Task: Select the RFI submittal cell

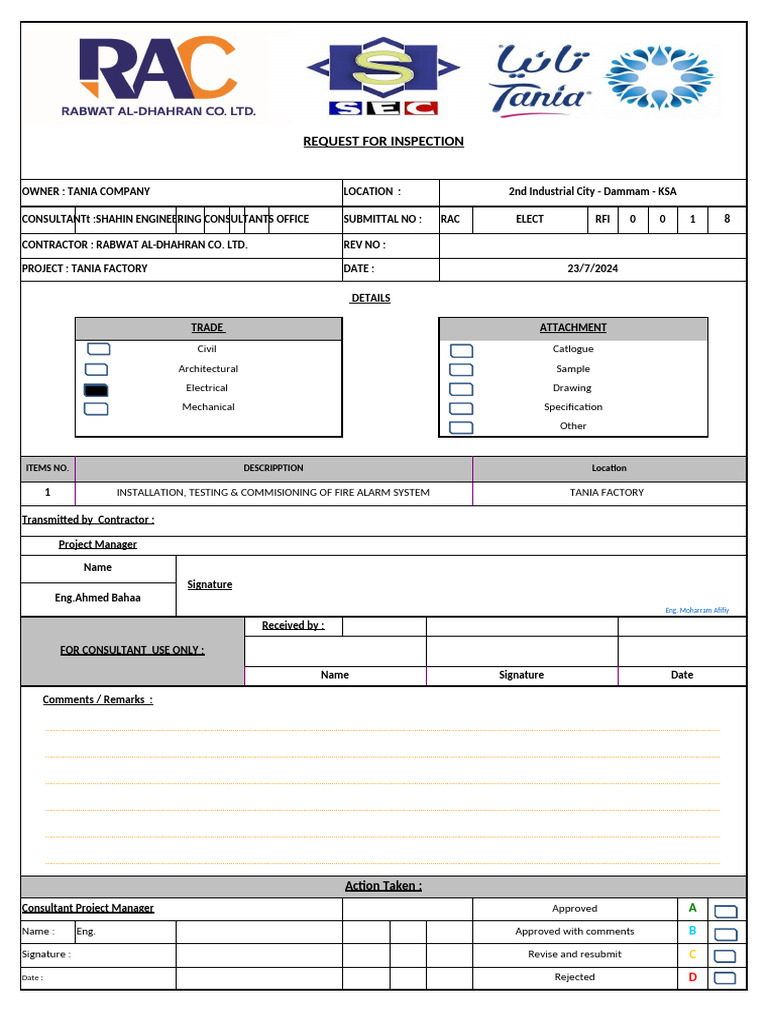Action: (603, 219)
